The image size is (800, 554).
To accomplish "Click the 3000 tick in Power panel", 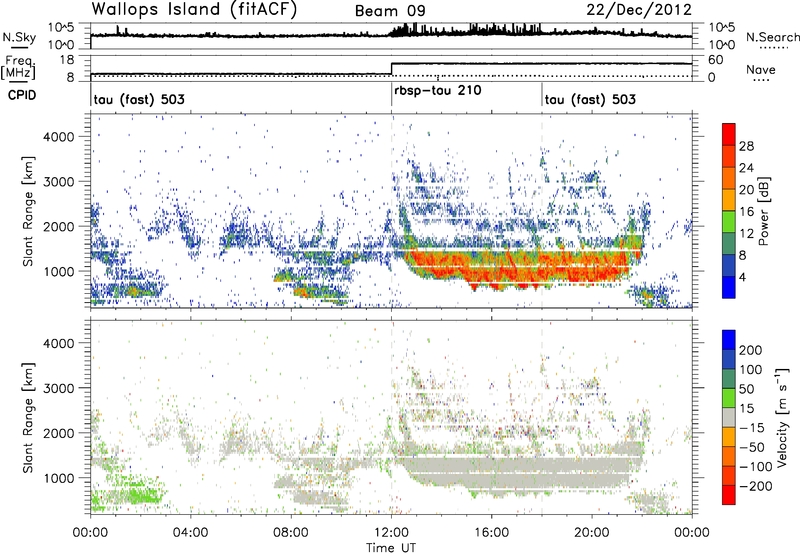I will (58, 182).
